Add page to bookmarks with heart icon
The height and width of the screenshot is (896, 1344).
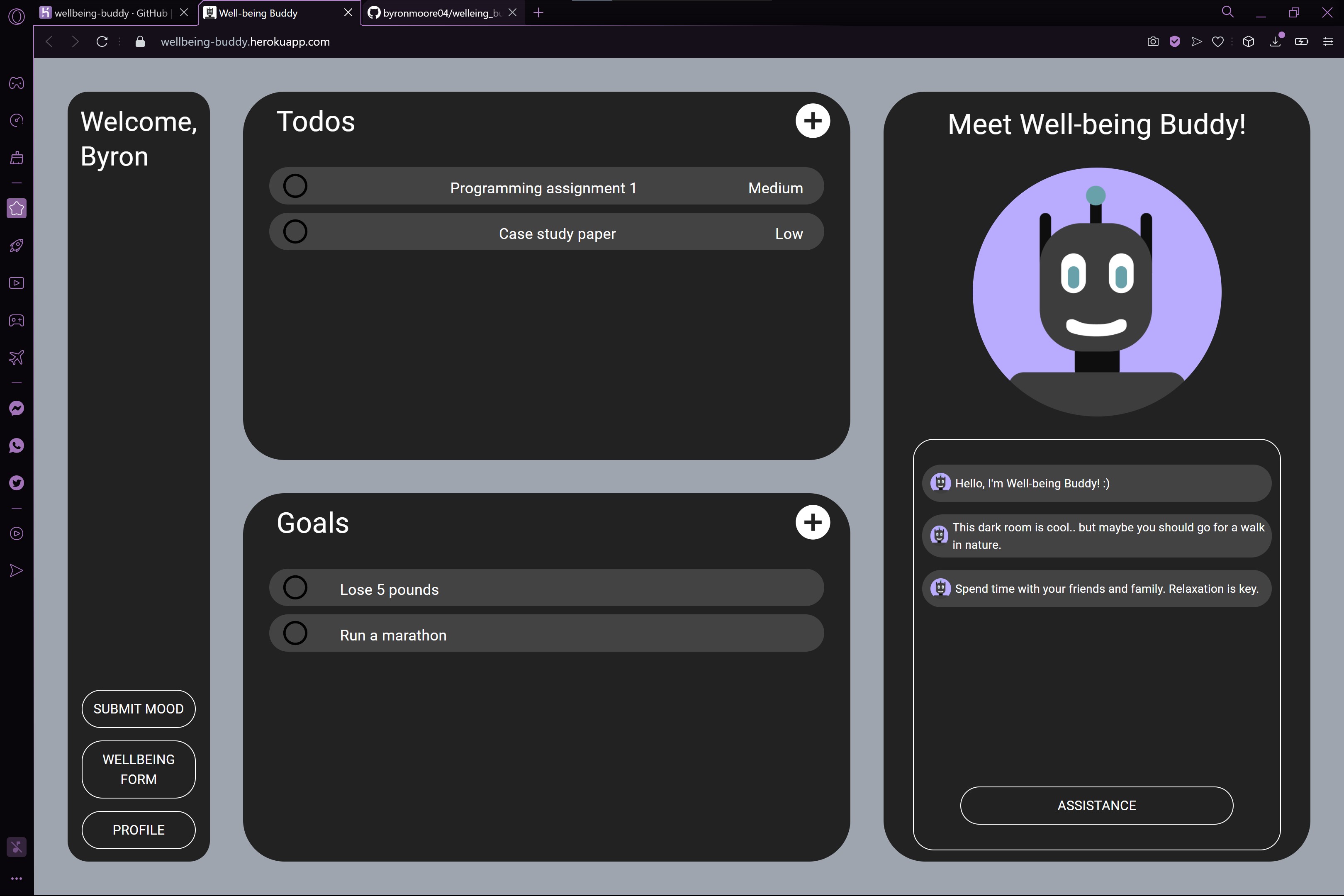coord(1218,42)
